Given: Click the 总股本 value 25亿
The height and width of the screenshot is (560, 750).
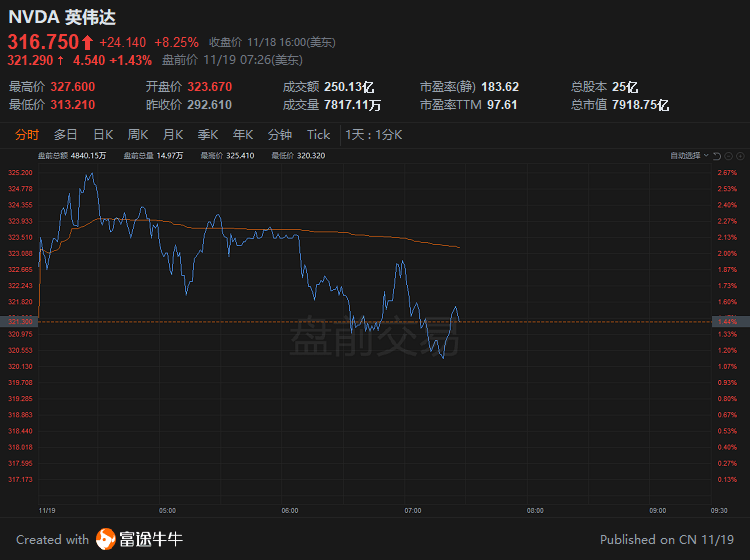Looking at the screenshot, I should [625, 87].
